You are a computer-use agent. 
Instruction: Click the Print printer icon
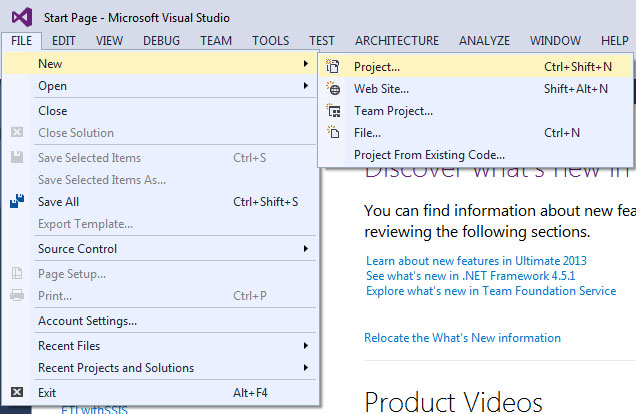[x=17, y=295]
